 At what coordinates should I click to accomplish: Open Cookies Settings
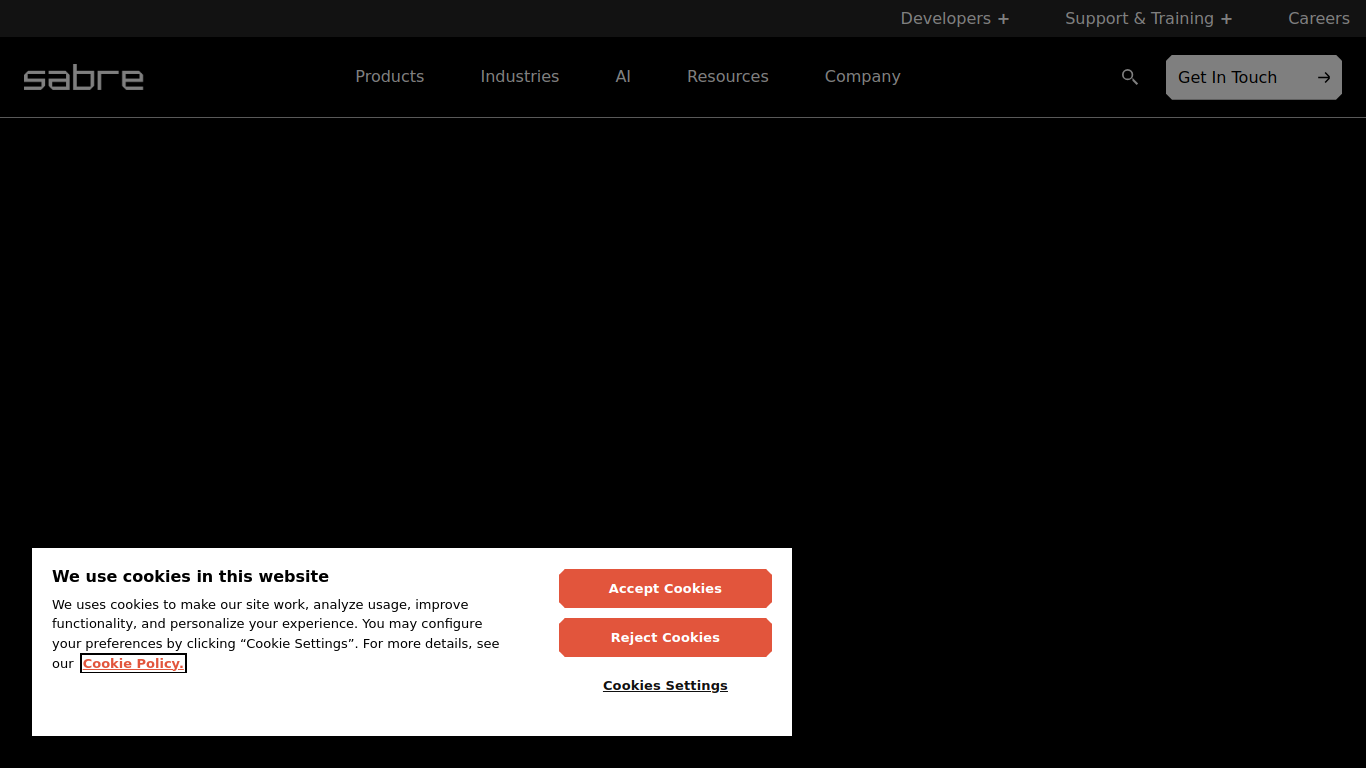click(x=665, y=685)
